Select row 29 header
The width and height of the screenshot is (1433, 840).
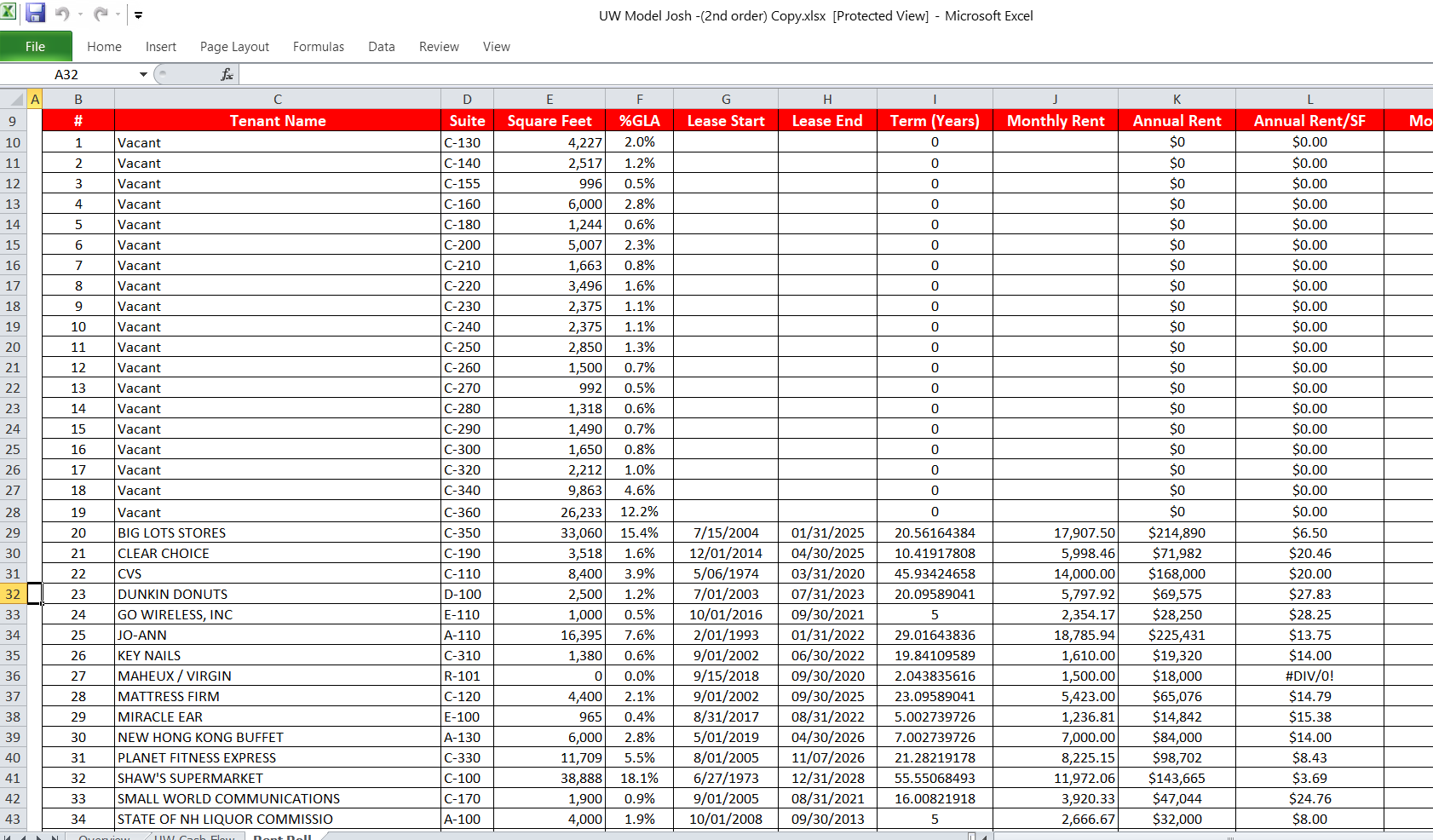click(13, 532)
